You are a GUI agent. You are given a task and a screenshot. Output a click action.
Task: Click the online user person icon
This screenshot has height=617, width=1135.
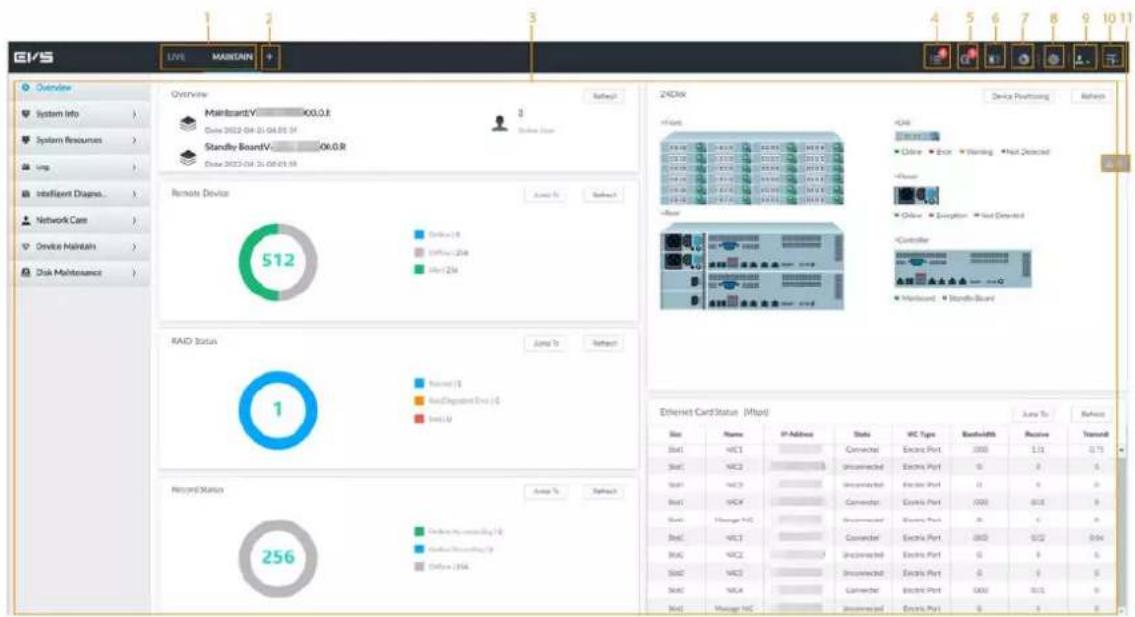pos(499,122)
